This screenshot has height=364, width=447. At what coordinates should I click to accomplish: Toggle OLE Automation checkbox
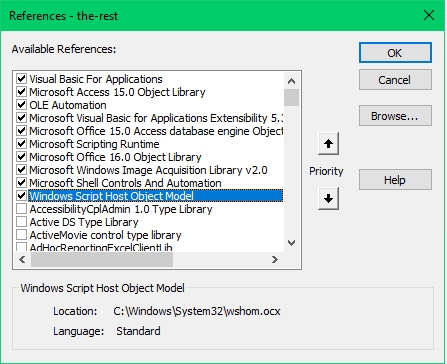(x=22, y=105)
